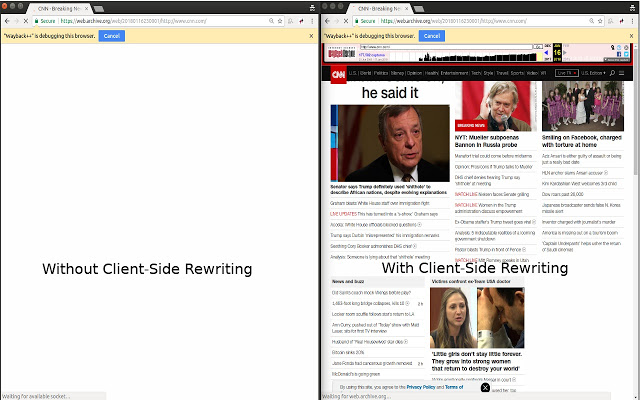Open the Politics section in CNN nav

pos(380,73)
